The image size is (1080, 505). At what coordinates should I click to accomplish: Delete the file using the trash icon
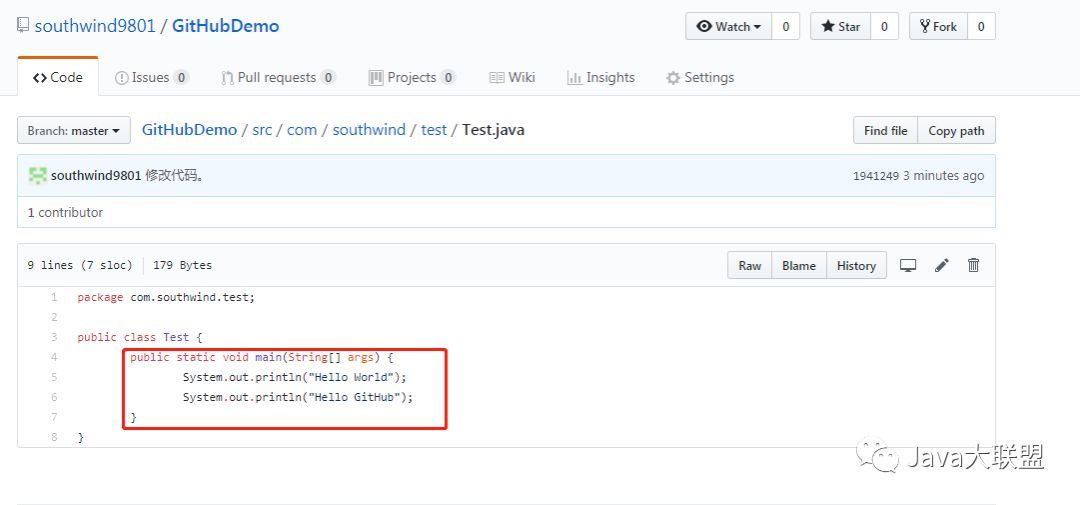[x=973, y=265]
